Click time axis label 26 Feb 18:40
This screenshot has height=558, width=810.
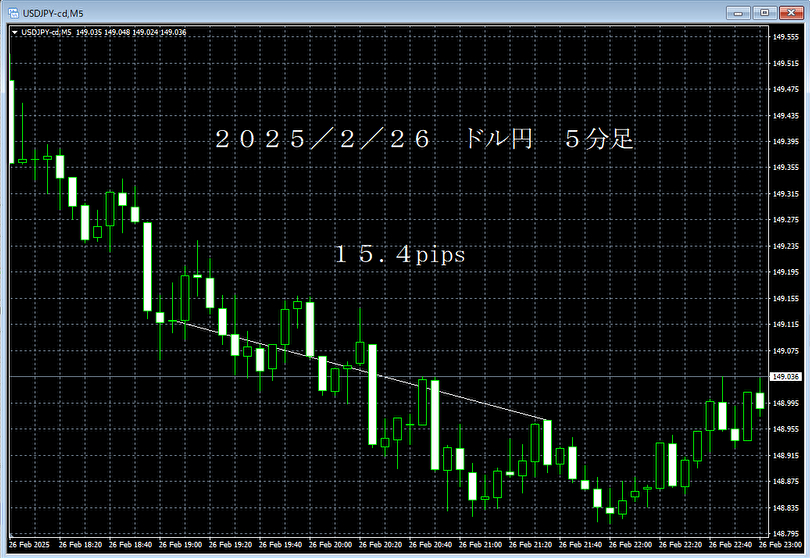pos(130,545)
